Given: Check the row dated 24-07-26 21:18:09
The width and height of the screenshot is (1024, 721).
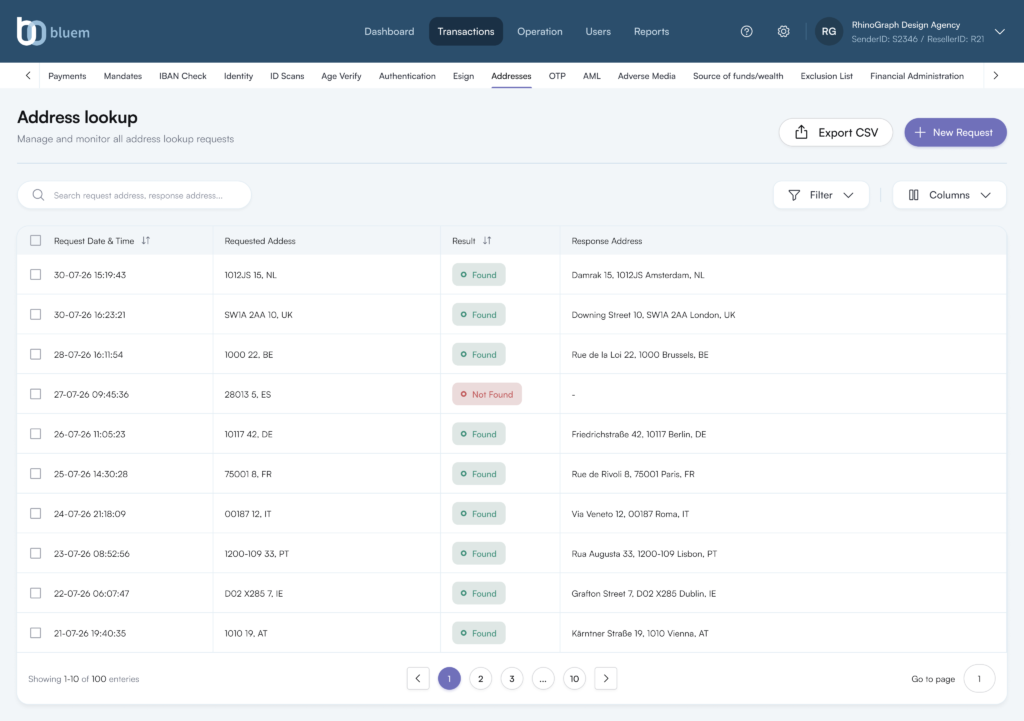Looking at the screenshot, I should point(35,514).
